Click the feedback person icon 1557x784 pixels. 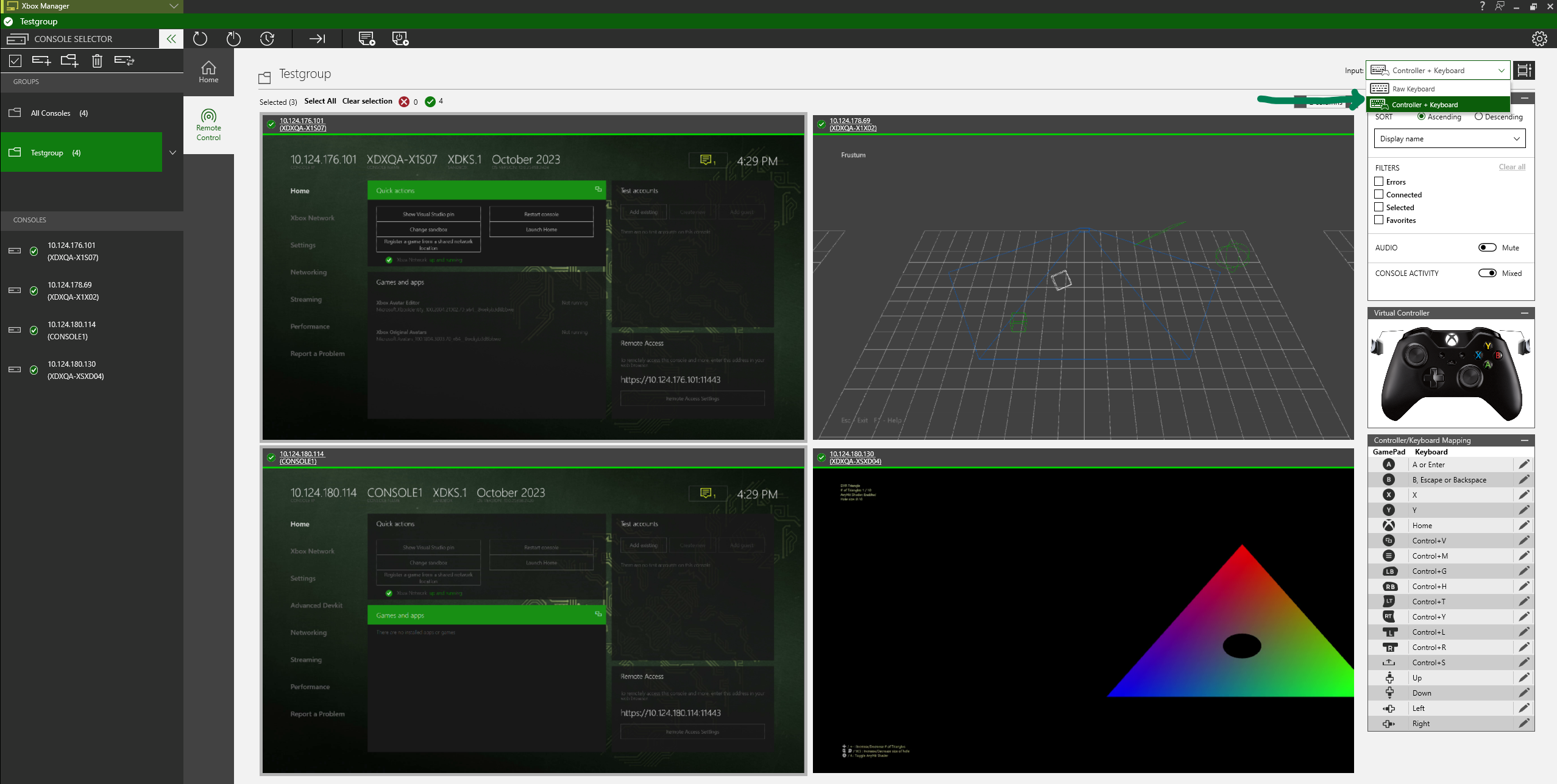[x=1500, y=6]
